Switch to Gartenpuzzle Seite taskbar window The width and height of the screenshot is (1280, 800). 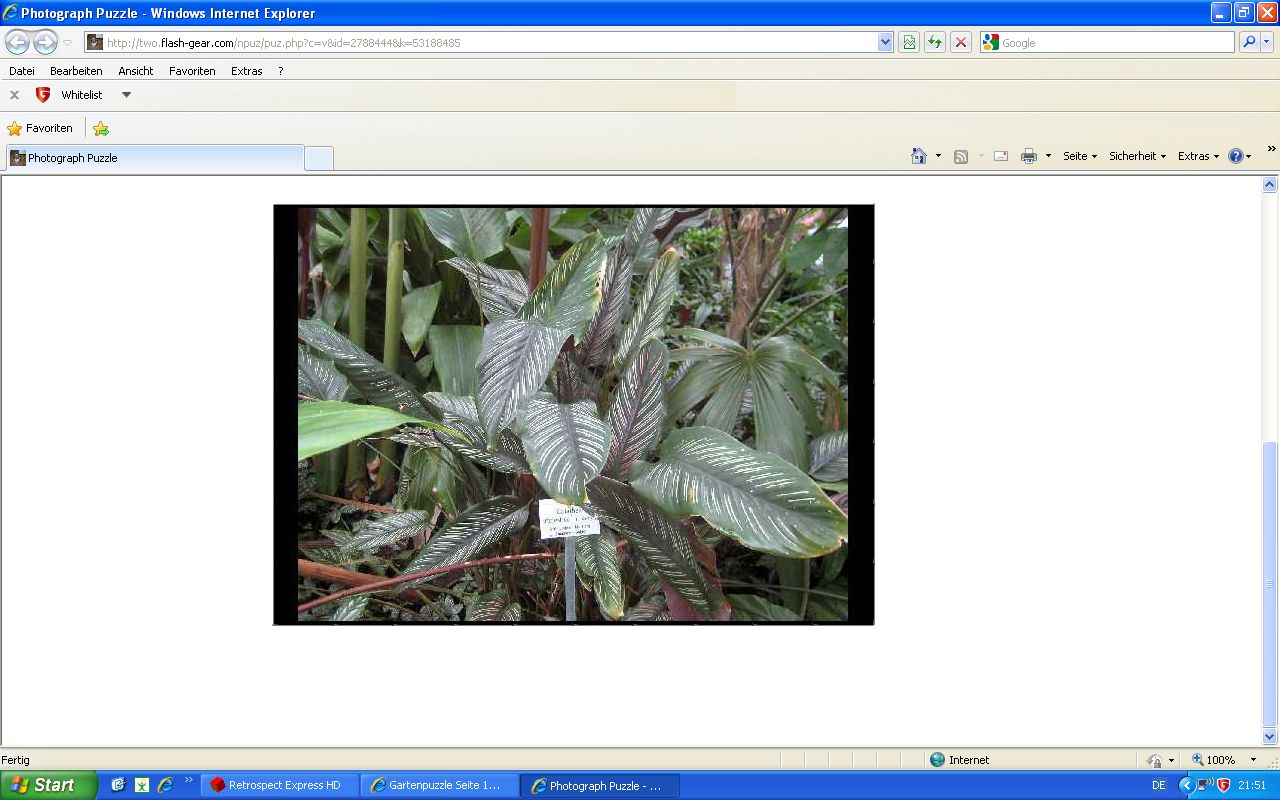tap(439, 785)
